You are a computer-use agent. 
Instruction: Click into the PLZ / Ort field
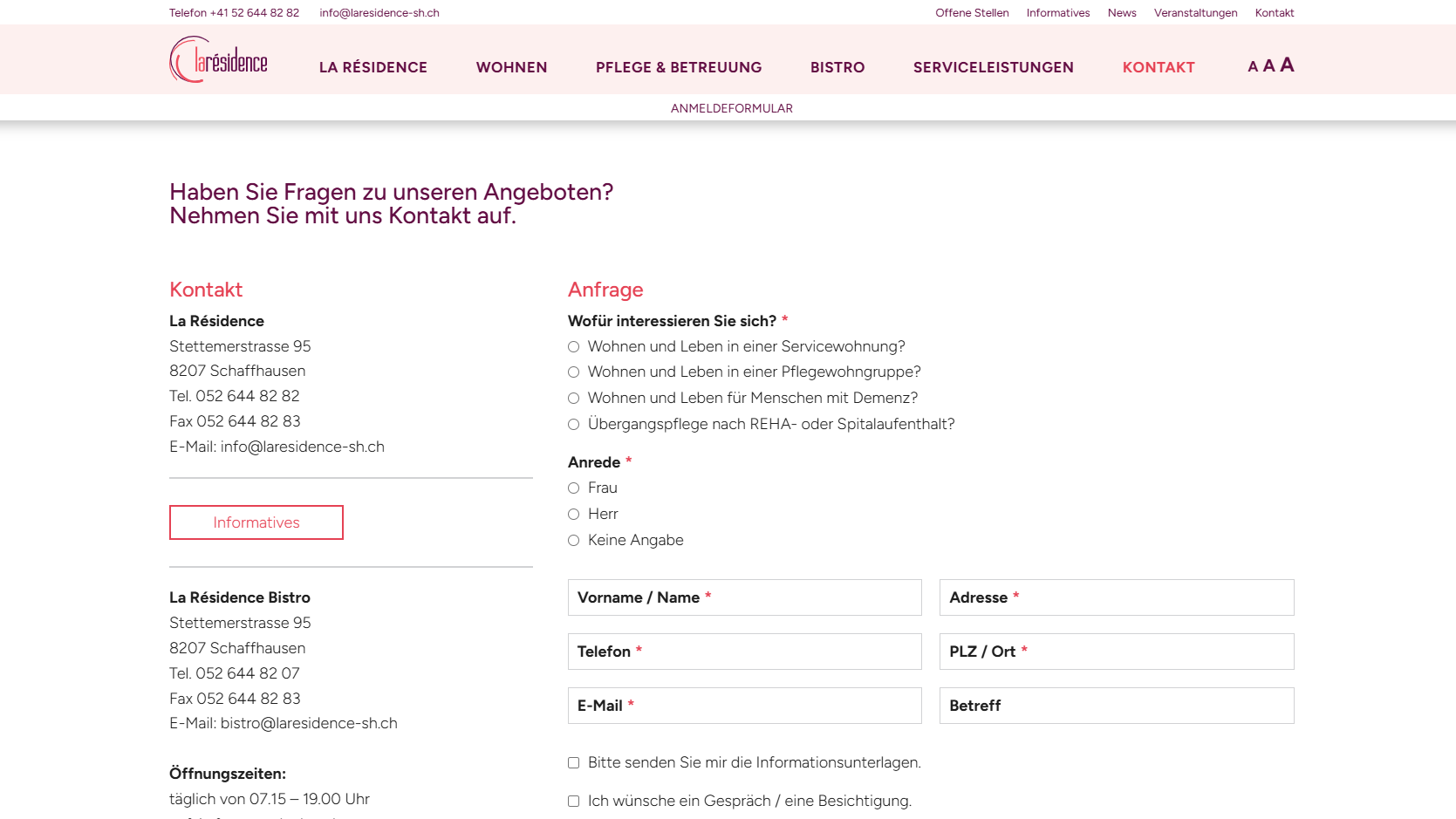(1117, 652)
